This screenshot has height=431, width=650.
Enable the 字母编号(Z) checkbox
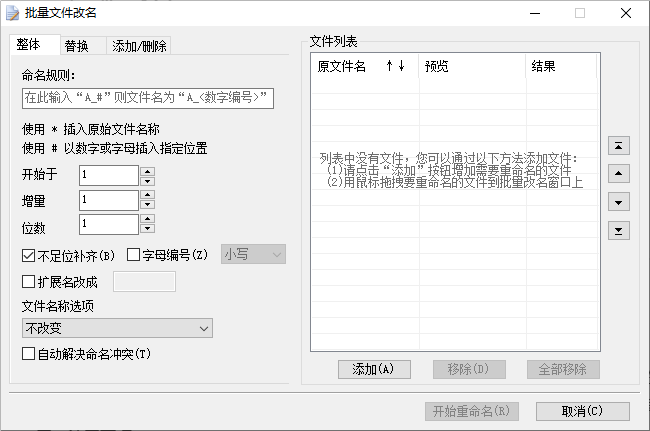pyautogui.click(x=133, y=254)
